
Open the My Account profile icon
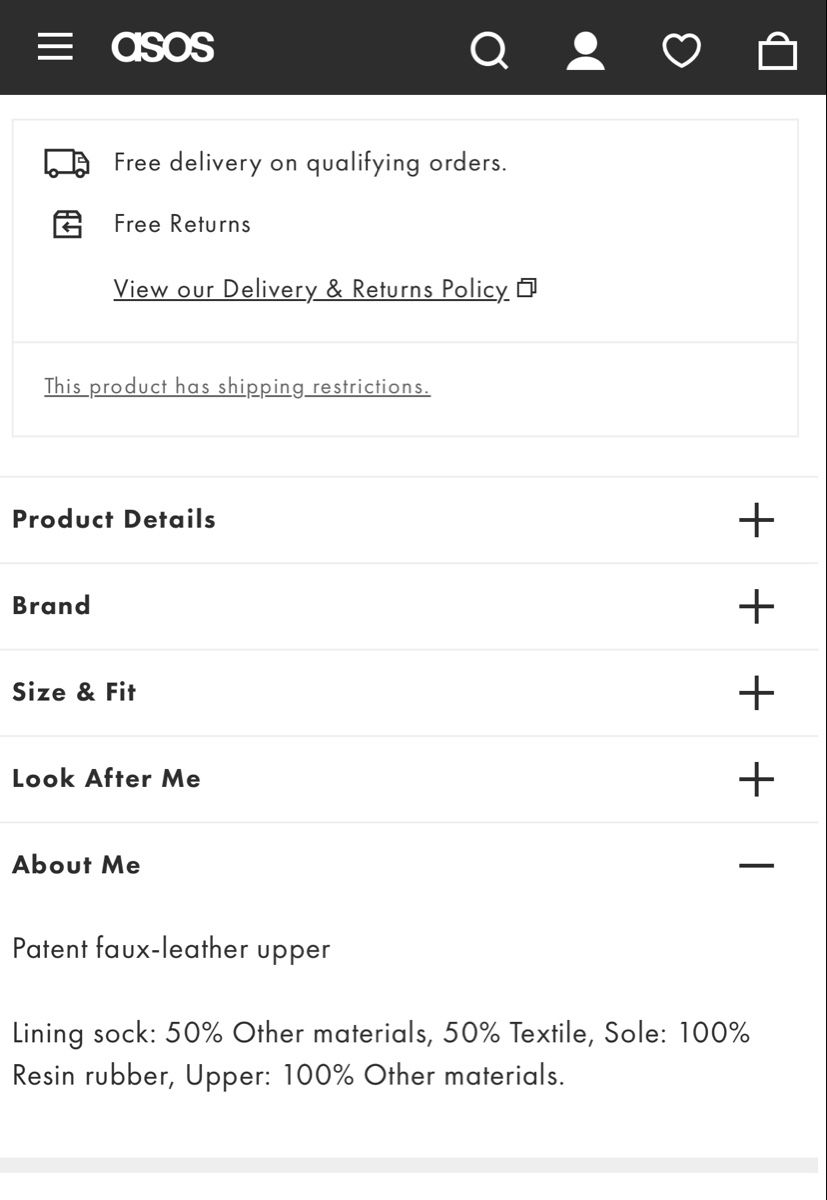(585, 50)
